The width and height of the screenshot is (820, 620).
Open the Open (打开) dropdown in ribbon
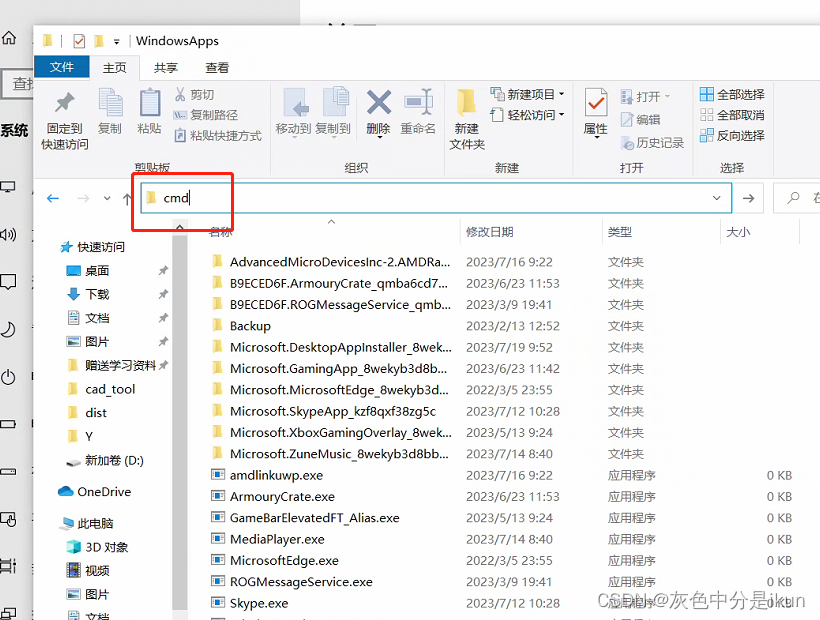(645, 97)
